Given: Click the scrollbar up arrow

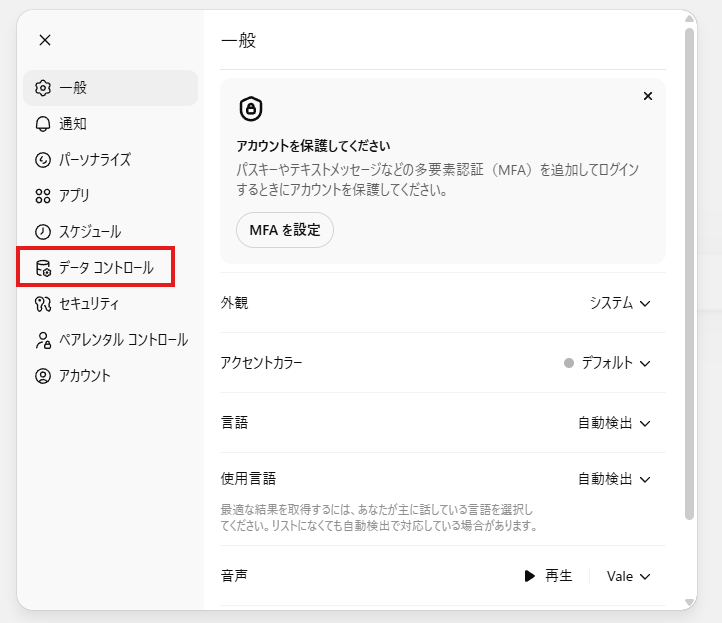Looking at the screenshot, I should (x=689, y=18).
